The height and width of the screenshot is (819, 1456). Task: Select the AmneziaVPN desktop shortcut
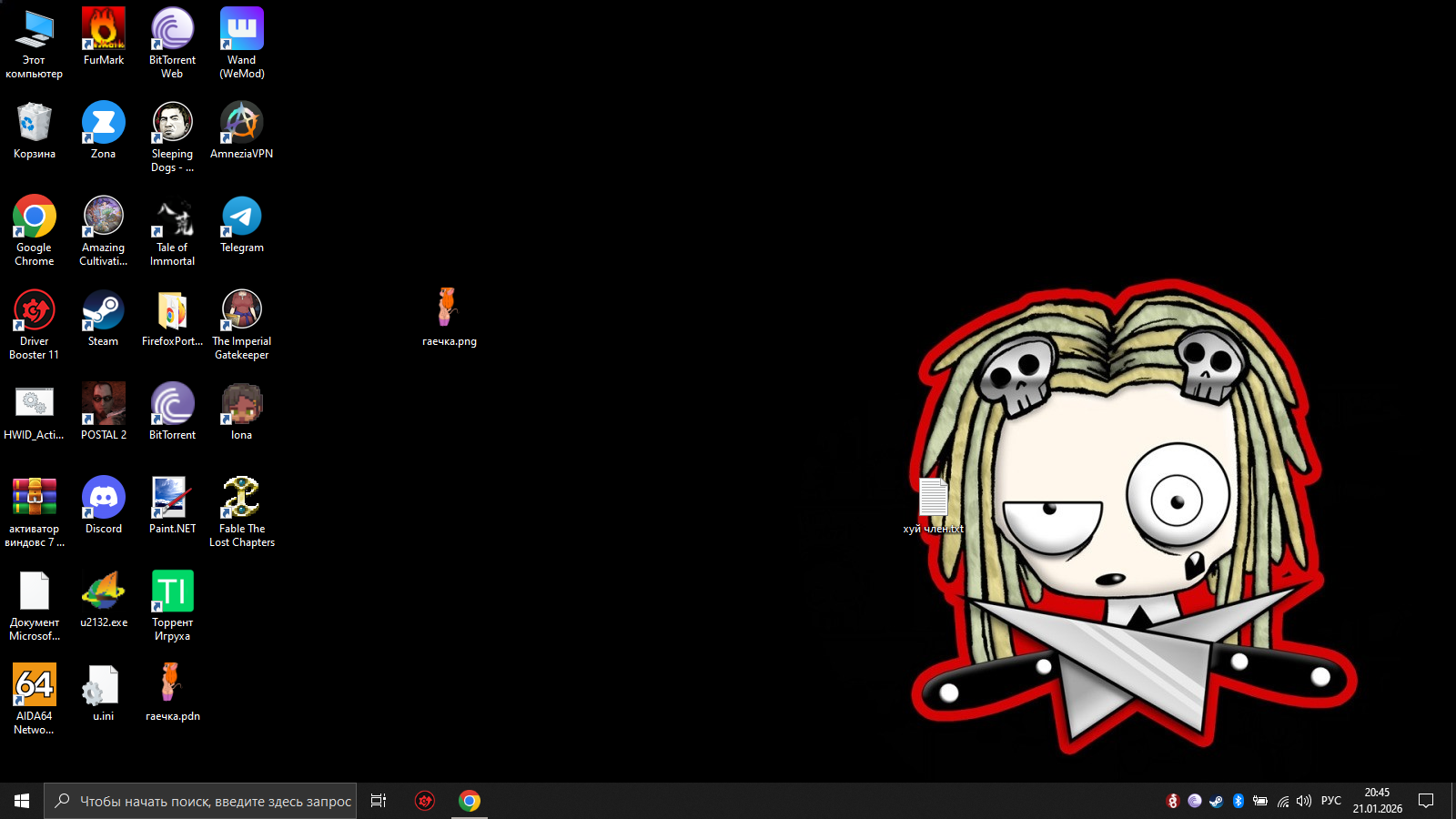coord(242,130)
